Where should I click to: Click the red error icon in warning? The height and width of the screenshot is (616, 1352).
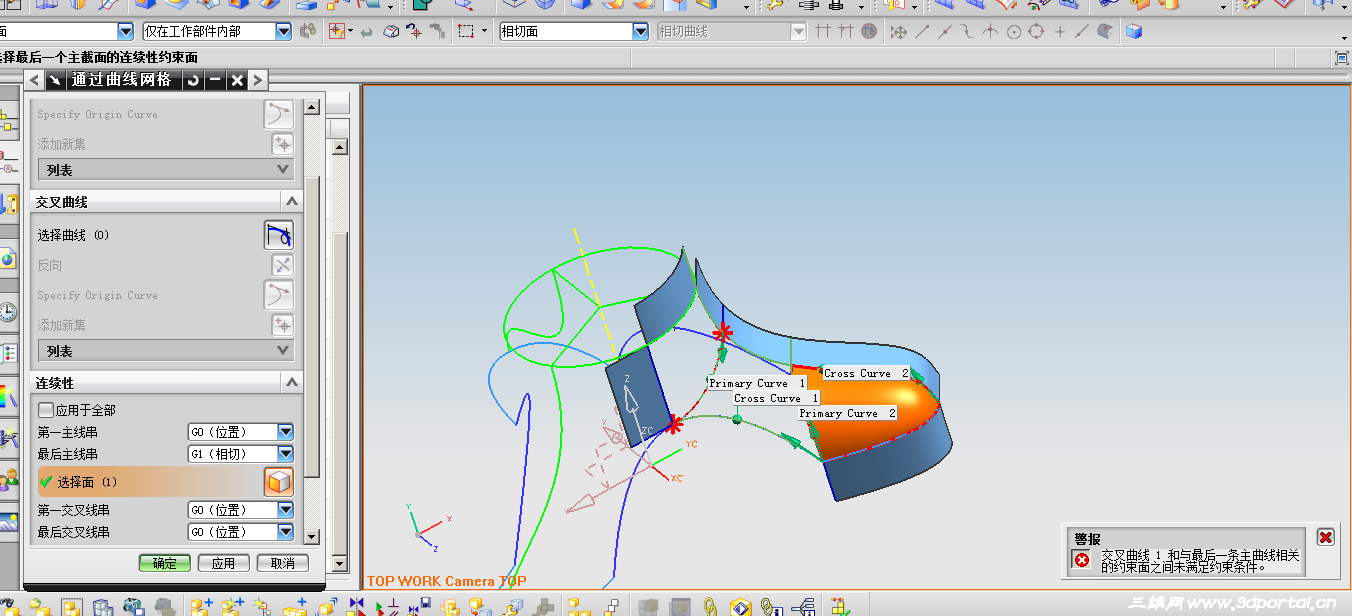coord(1081,560)
